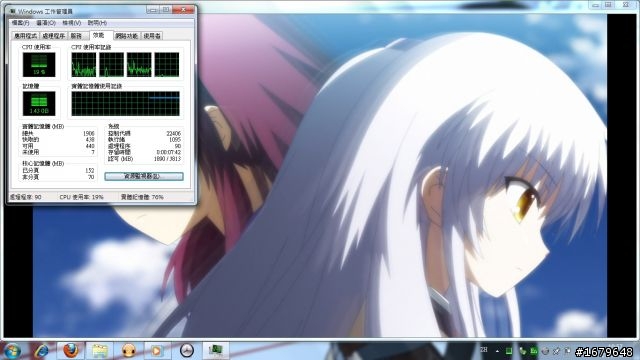Show hidden tray icons with the arrow
640x360 pixels.
(x=497, y=351)
